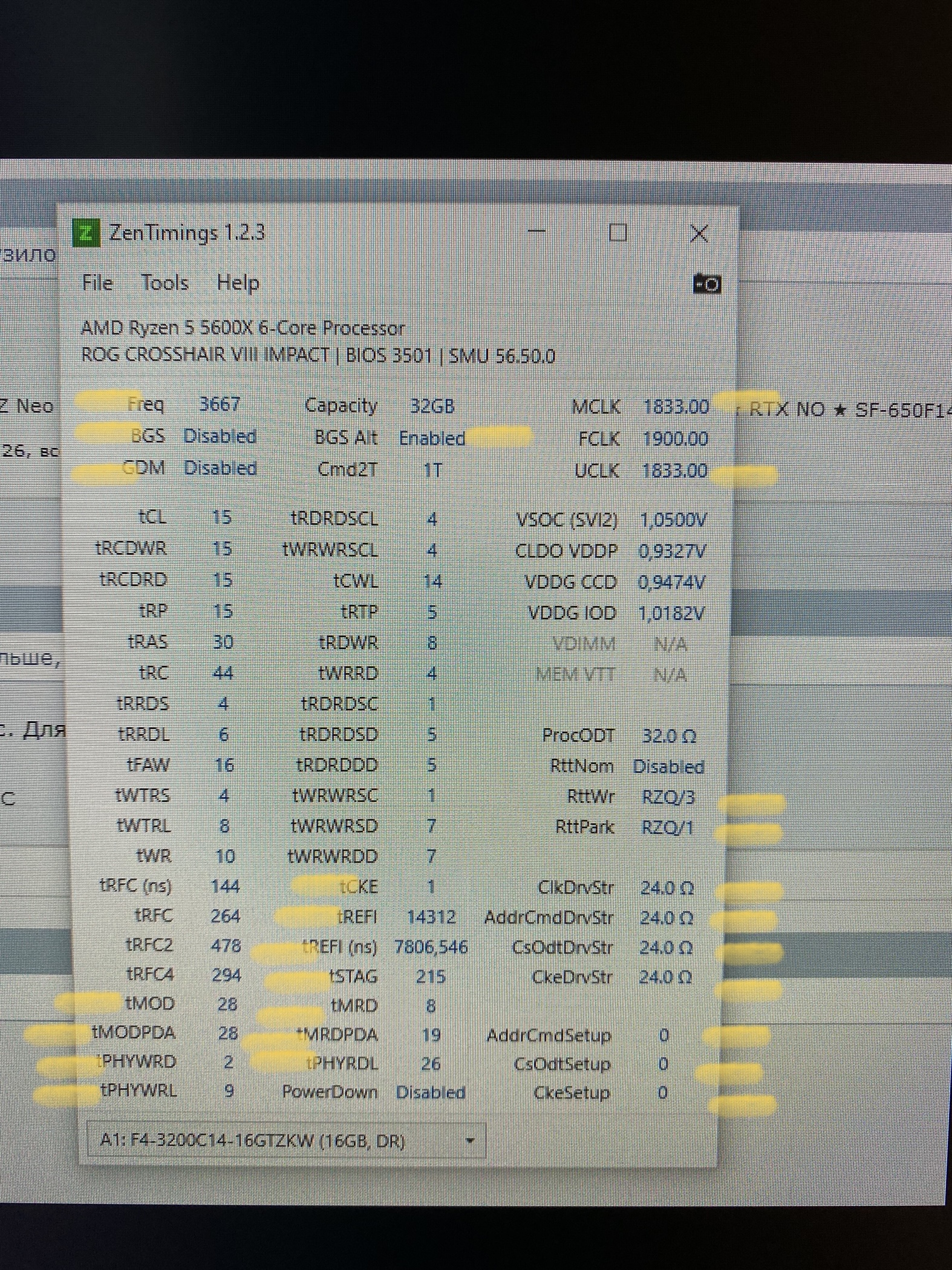Click the tRDWR label
The height and width of the screenshot is (1270, 952).
tap(348, 642)
